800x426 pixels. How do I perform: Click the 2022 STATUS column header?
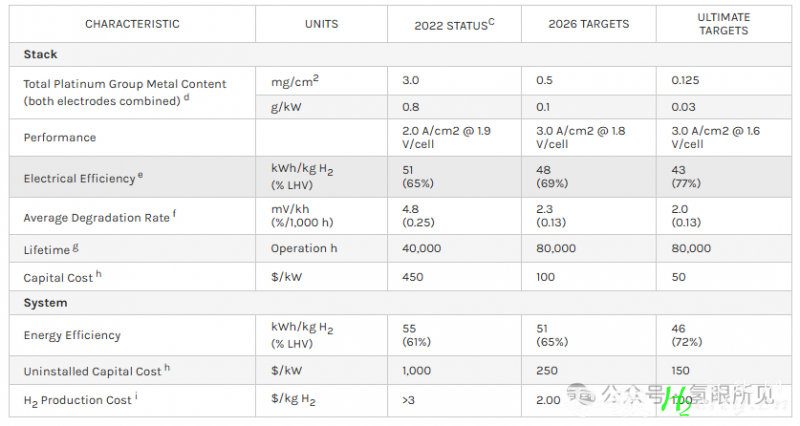454,24
